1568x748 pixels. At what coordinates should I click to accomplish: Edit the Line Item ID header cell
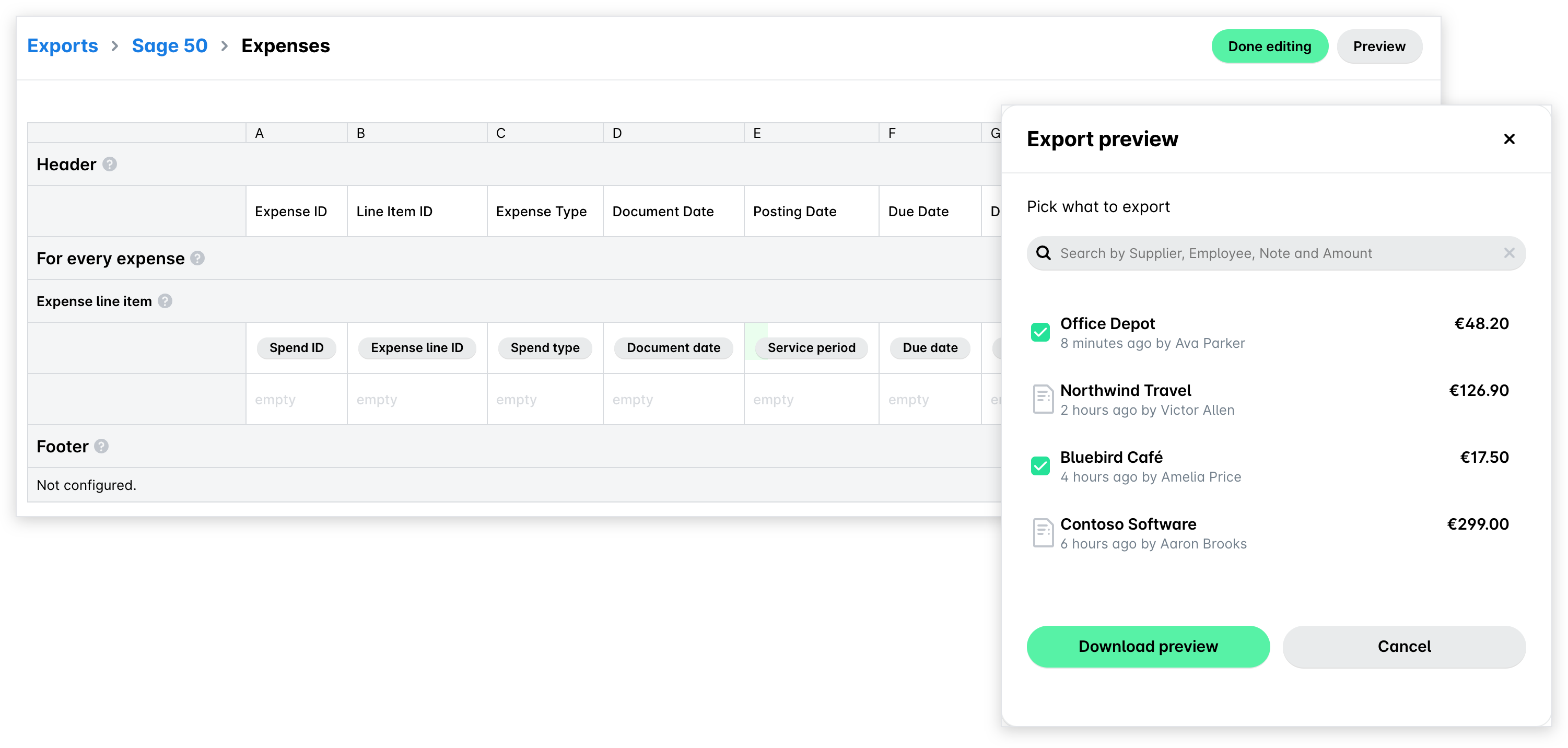[x=417, y=211]
